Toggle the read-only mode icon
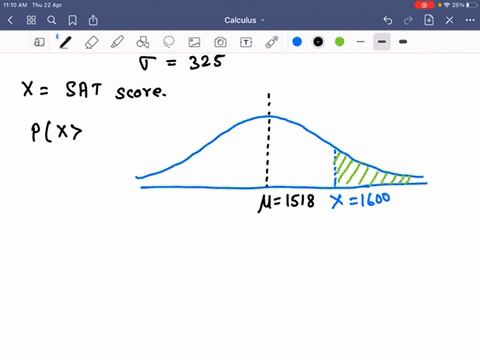Image resolution: width=480 pixels, height=360 pixels. point(39,42)
